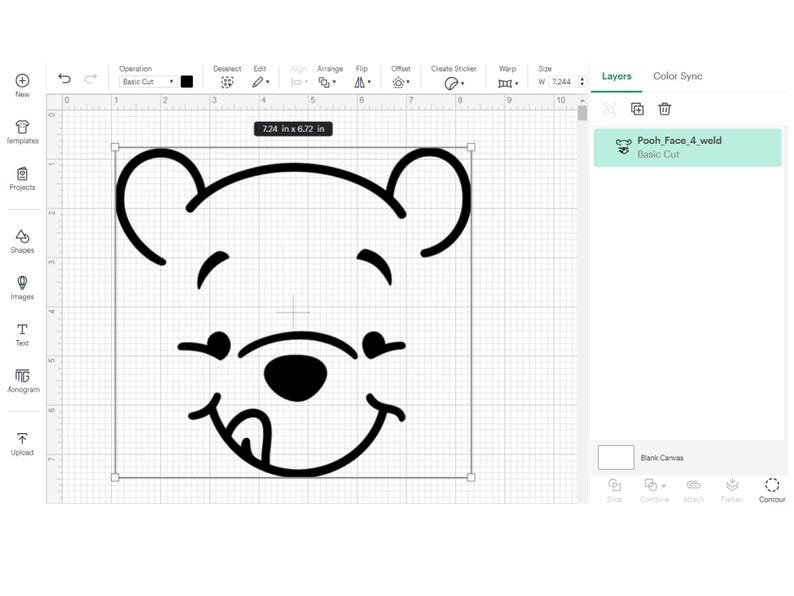Viewport: 794px width, 596px height.
Task: Open the Projects panel
Action: 22,178
